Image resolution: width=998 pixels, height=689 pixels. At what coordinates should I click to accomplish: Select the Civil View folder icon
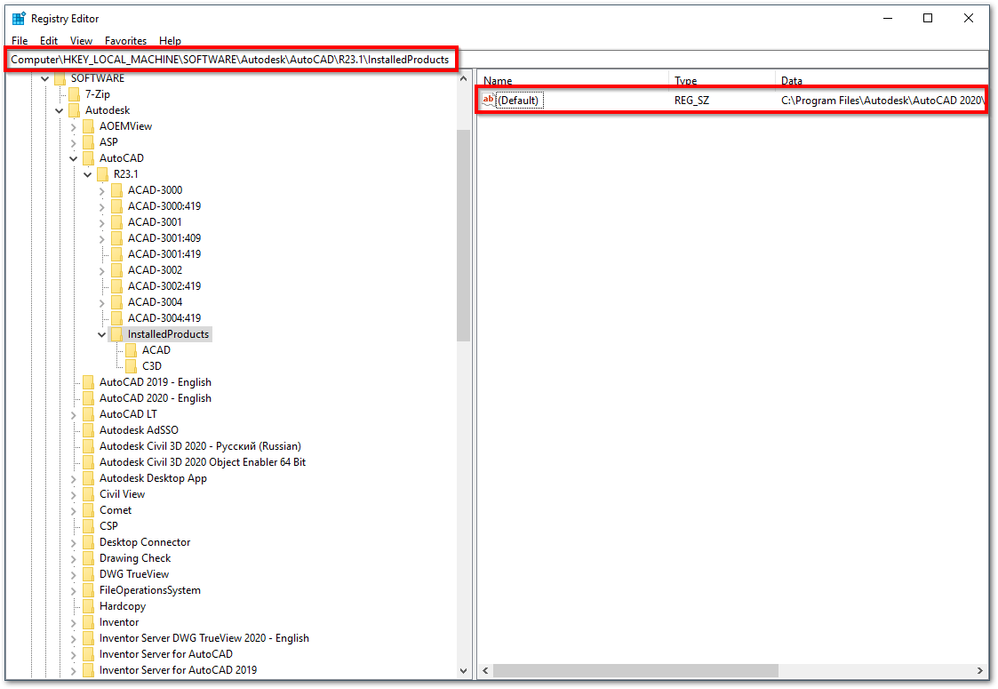[x=88, y=494]
